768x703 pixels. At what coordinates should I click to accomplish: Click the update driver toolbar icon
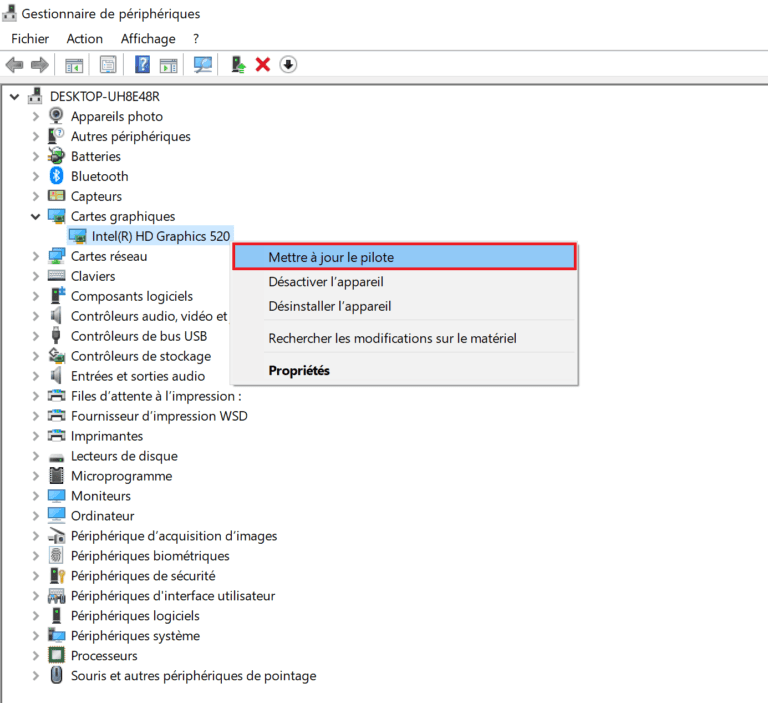tap(238, 65)
